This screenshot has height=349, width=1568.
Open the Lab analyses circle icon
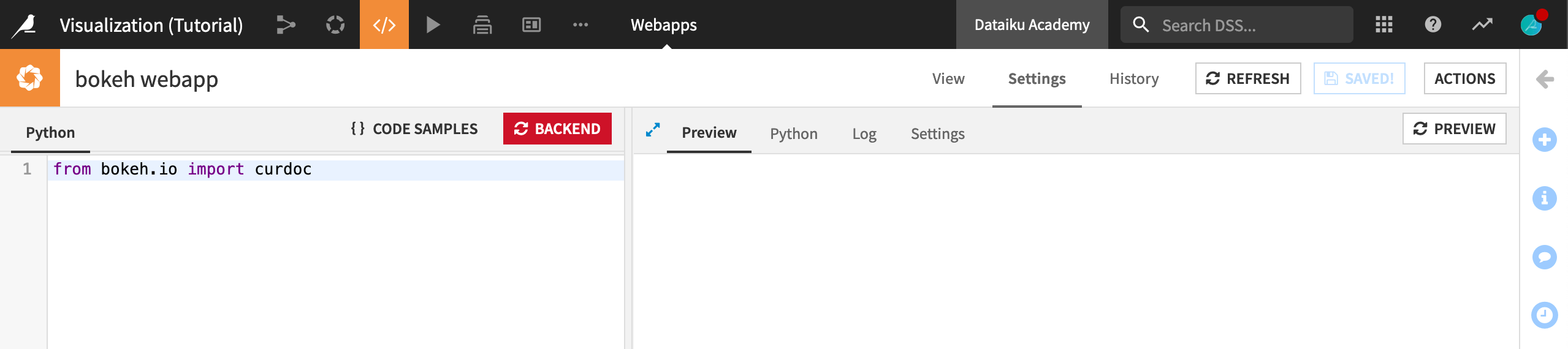click(x=335, y=25)
